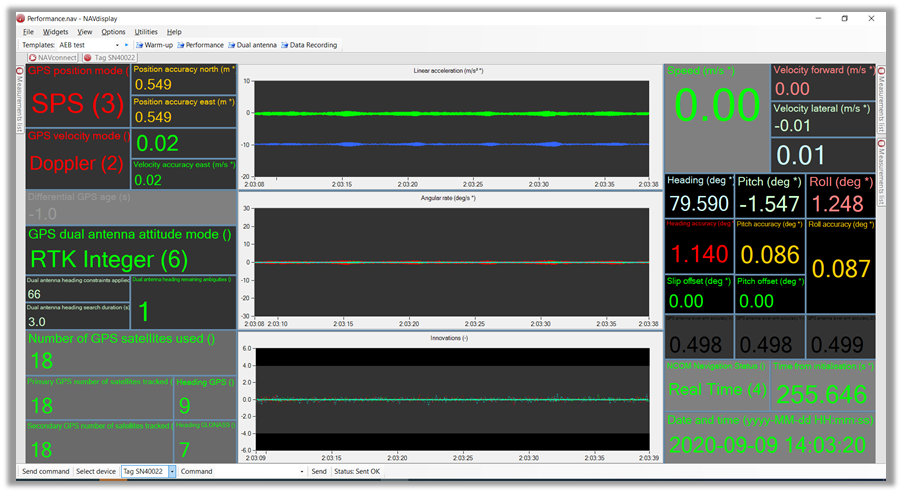902x493 pixels.
Task: Open the Help menu
Action: point(174,32)
